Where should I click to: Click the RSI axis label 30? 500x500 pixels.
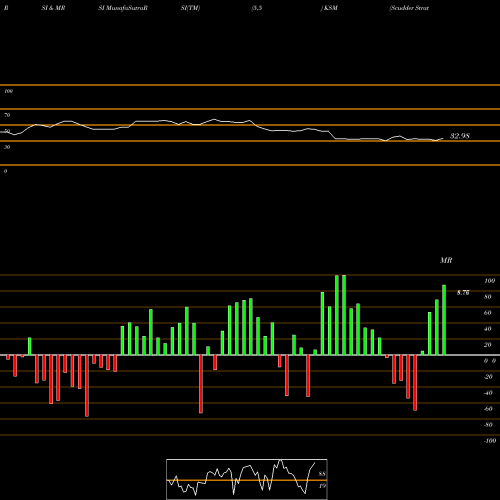pyautogui.click(x=7, y=147)
